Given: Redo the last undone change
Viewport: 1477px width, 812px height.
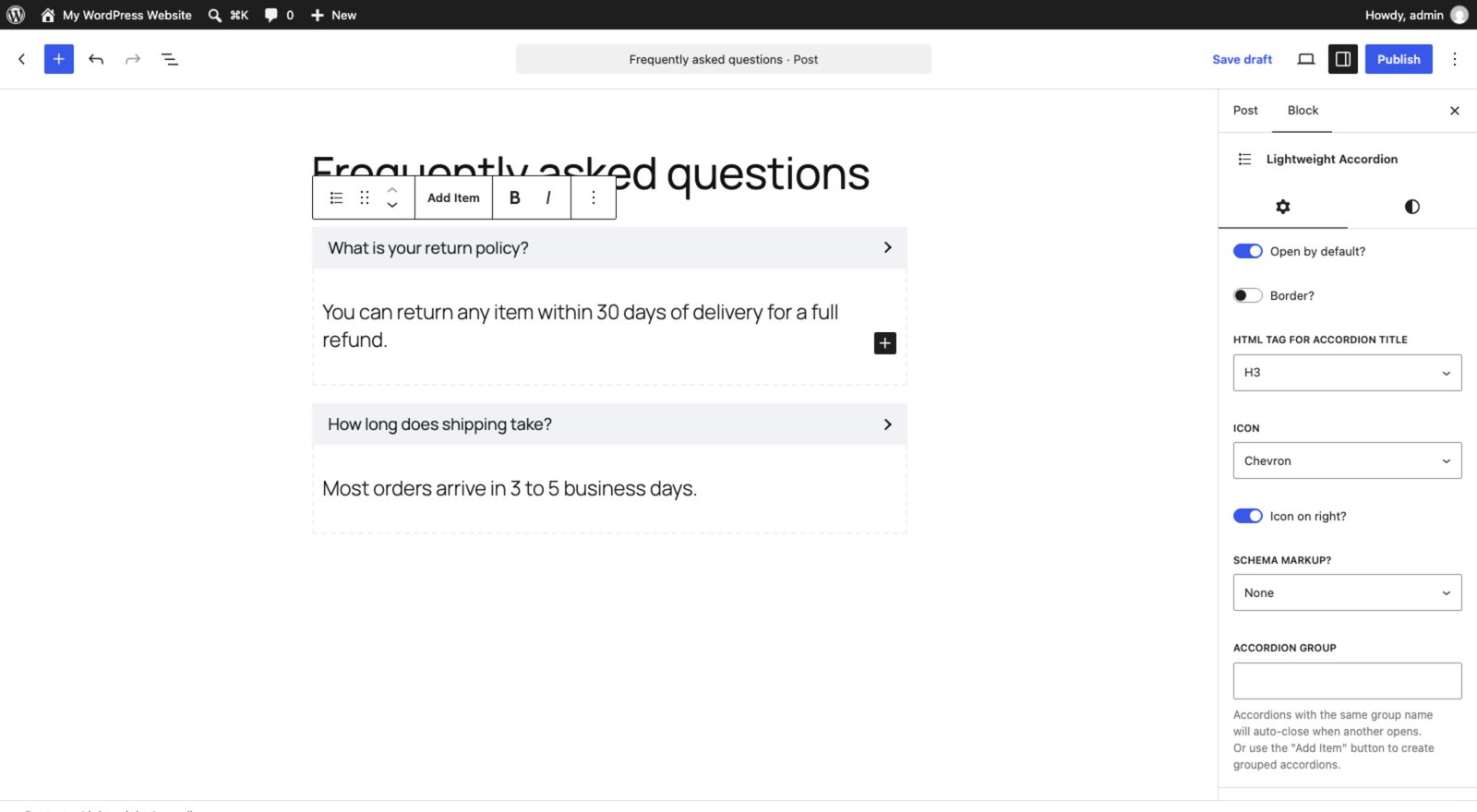Looking at the screenshot, I should coord(133,59).
